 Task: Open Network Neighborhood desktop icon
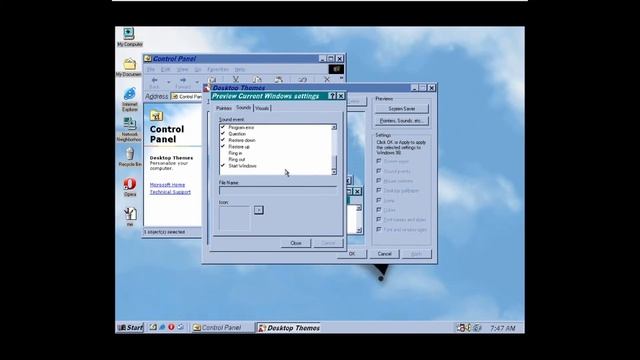pos(129,129)
